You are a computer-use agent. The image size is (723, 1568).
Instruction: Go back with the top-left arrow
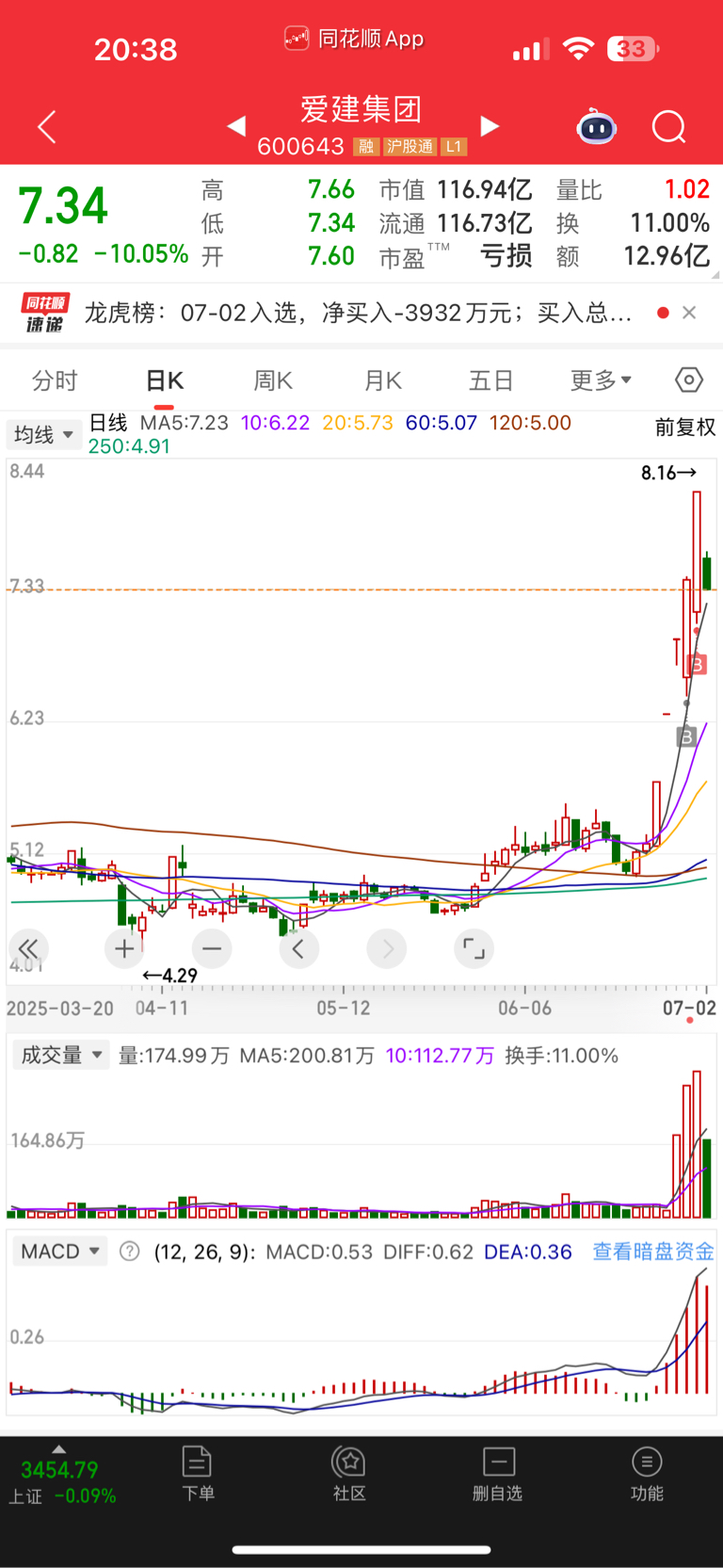46,126
